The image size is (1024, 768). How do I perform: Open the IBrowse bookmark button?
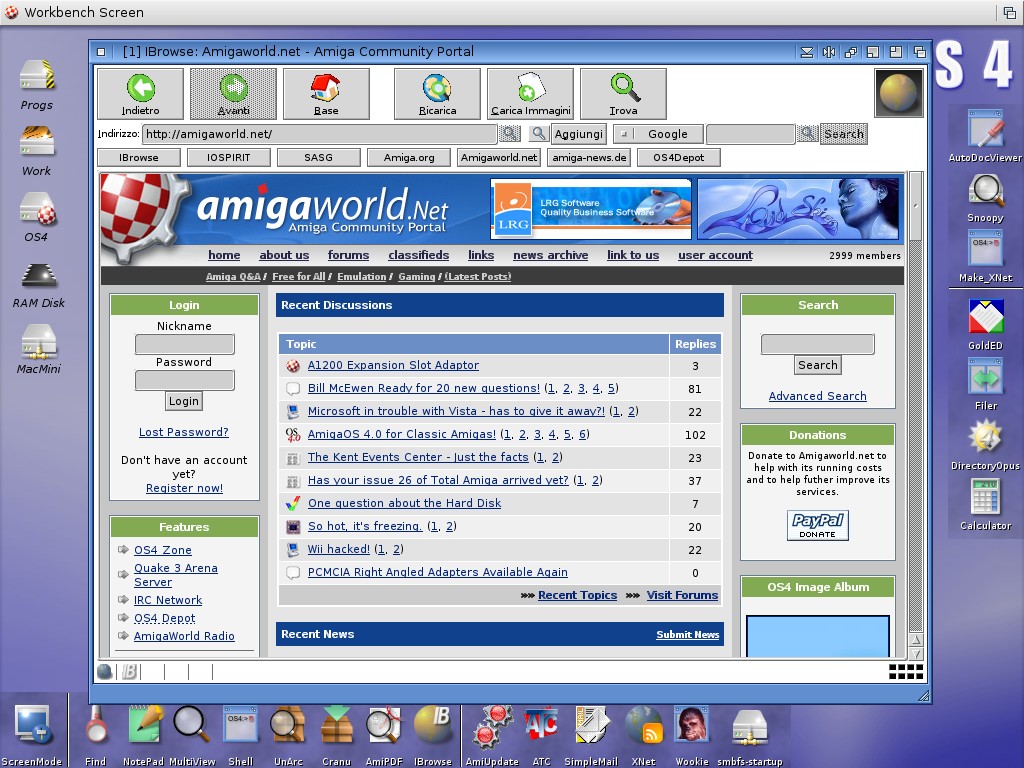coord(138,157)
